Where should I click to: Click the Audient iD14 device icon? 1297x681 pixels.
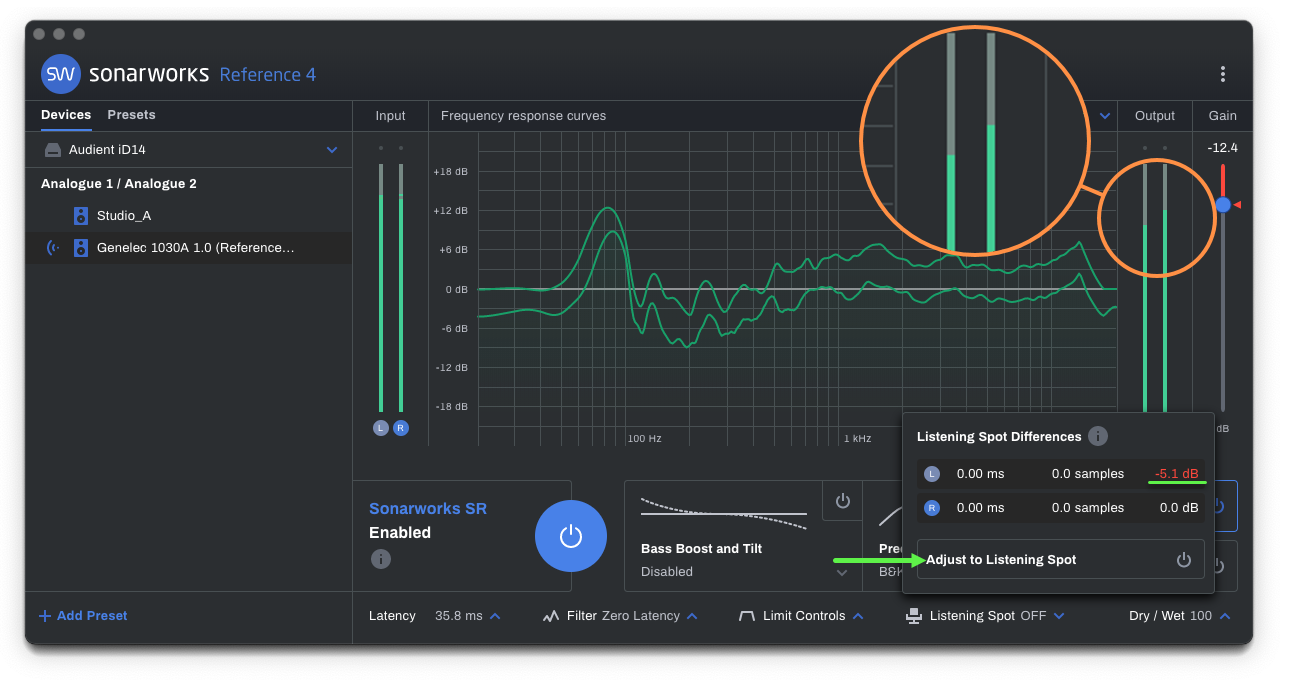(52, 150)
